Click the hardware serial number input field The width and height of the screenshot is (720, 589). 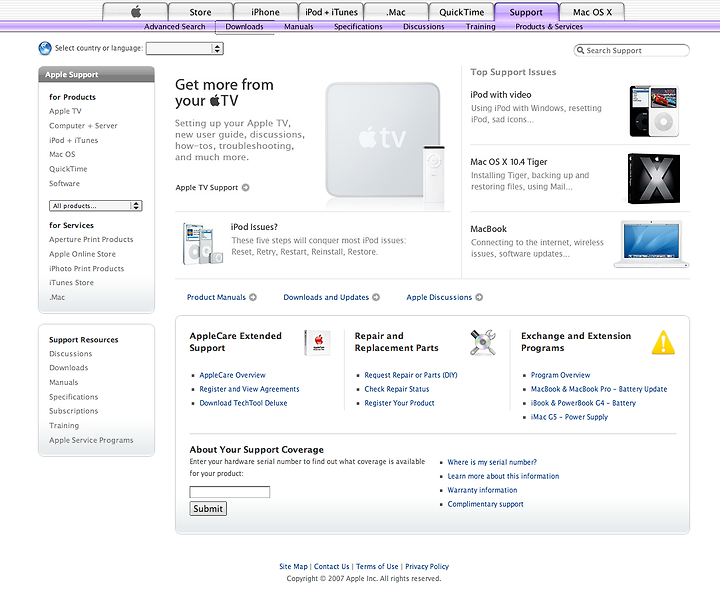[230, 492]
